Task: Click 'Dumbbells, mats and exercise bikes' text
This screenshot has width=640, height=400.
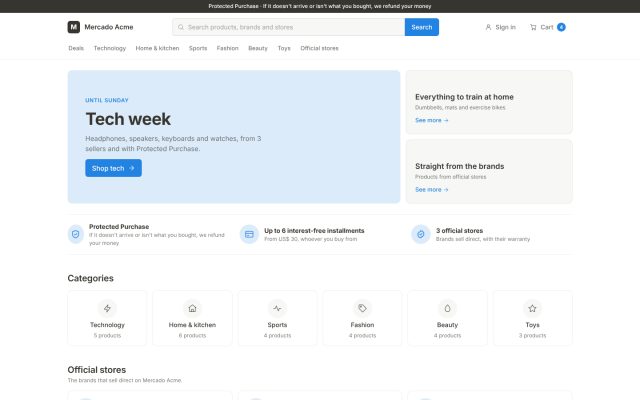Action: [x=460, y=108]
